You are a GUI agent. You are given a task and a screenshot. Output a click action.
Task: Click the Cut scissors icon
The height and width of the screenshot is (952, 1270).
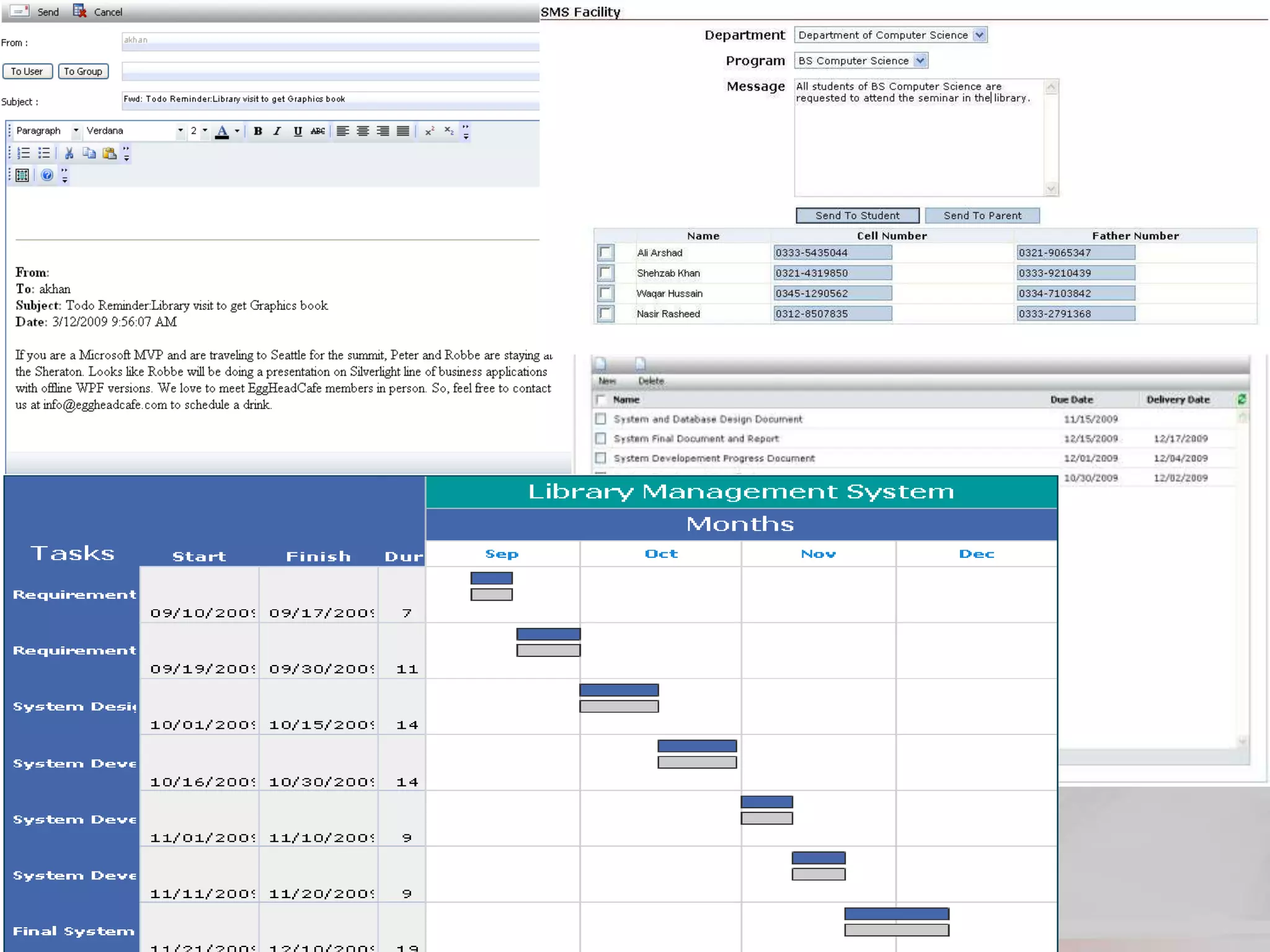point(69,153)
